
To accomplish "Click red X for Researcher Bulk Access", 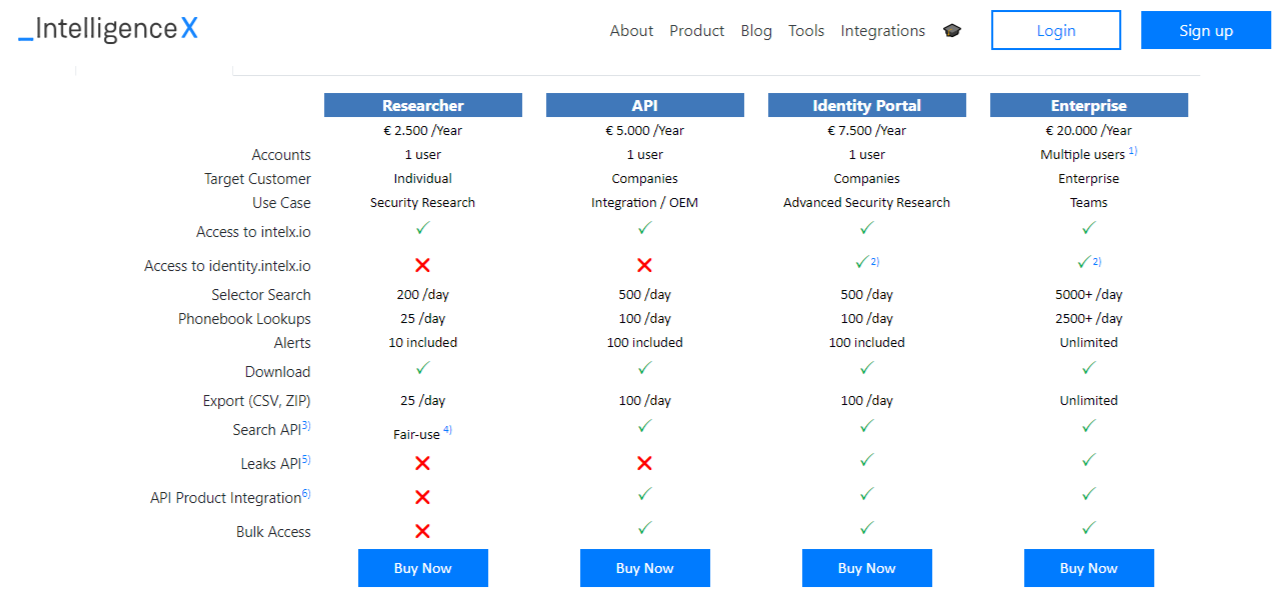I will click(x=423, y=531).
